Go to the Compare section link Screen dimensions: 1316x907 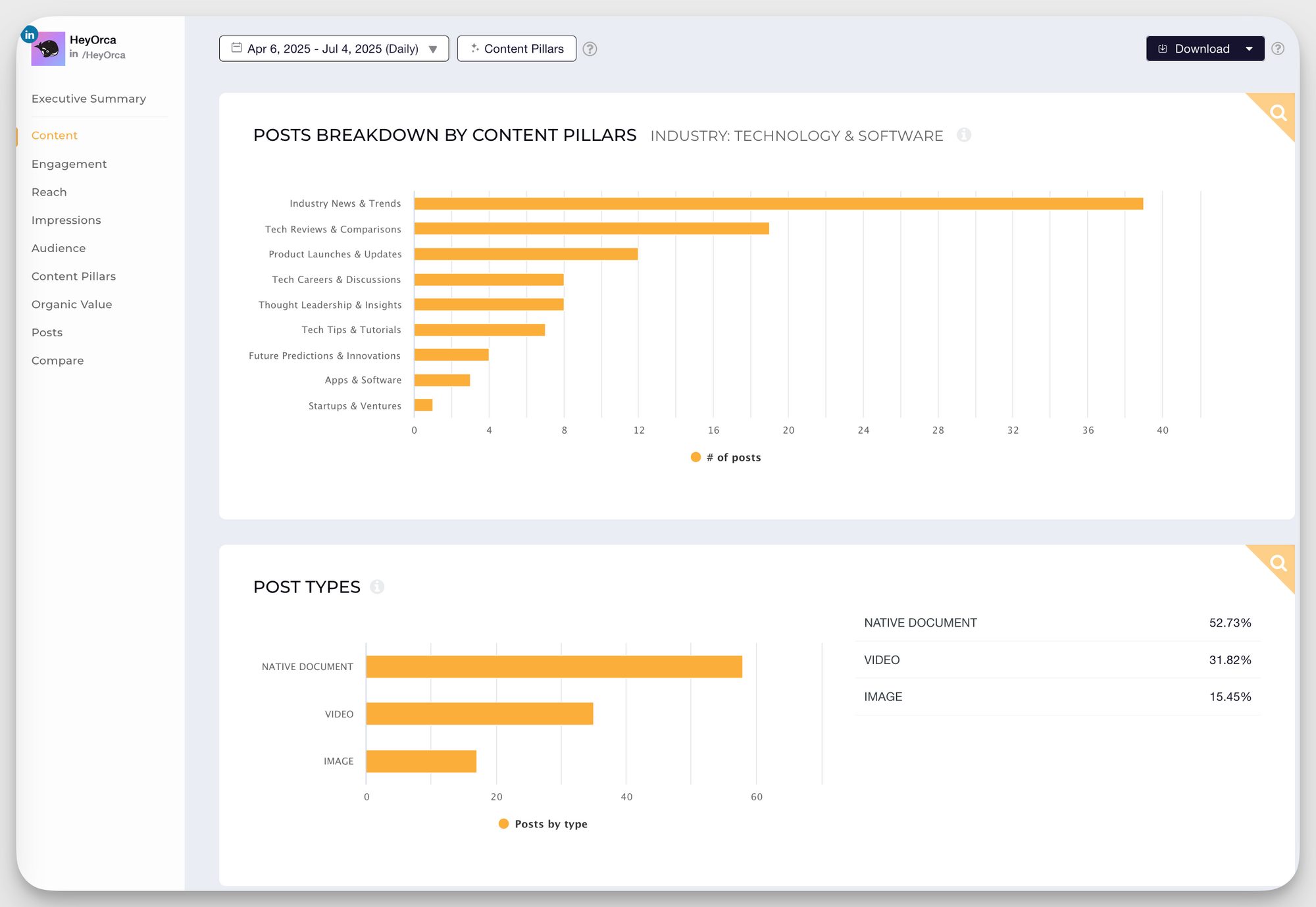pyautogui.click(x=57, y=360)
